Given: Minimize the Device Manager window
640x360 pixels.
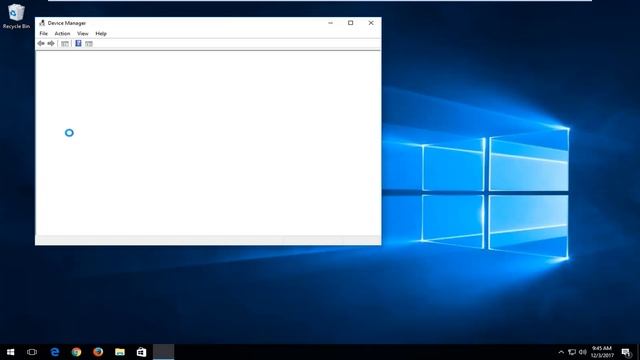Looking at the screenshot, I should point(331,23).
